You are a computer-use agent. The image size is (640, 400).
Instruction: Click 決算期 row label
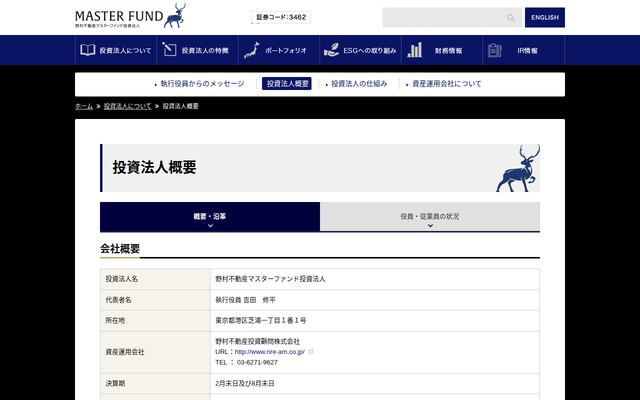(x=115, y=383)
